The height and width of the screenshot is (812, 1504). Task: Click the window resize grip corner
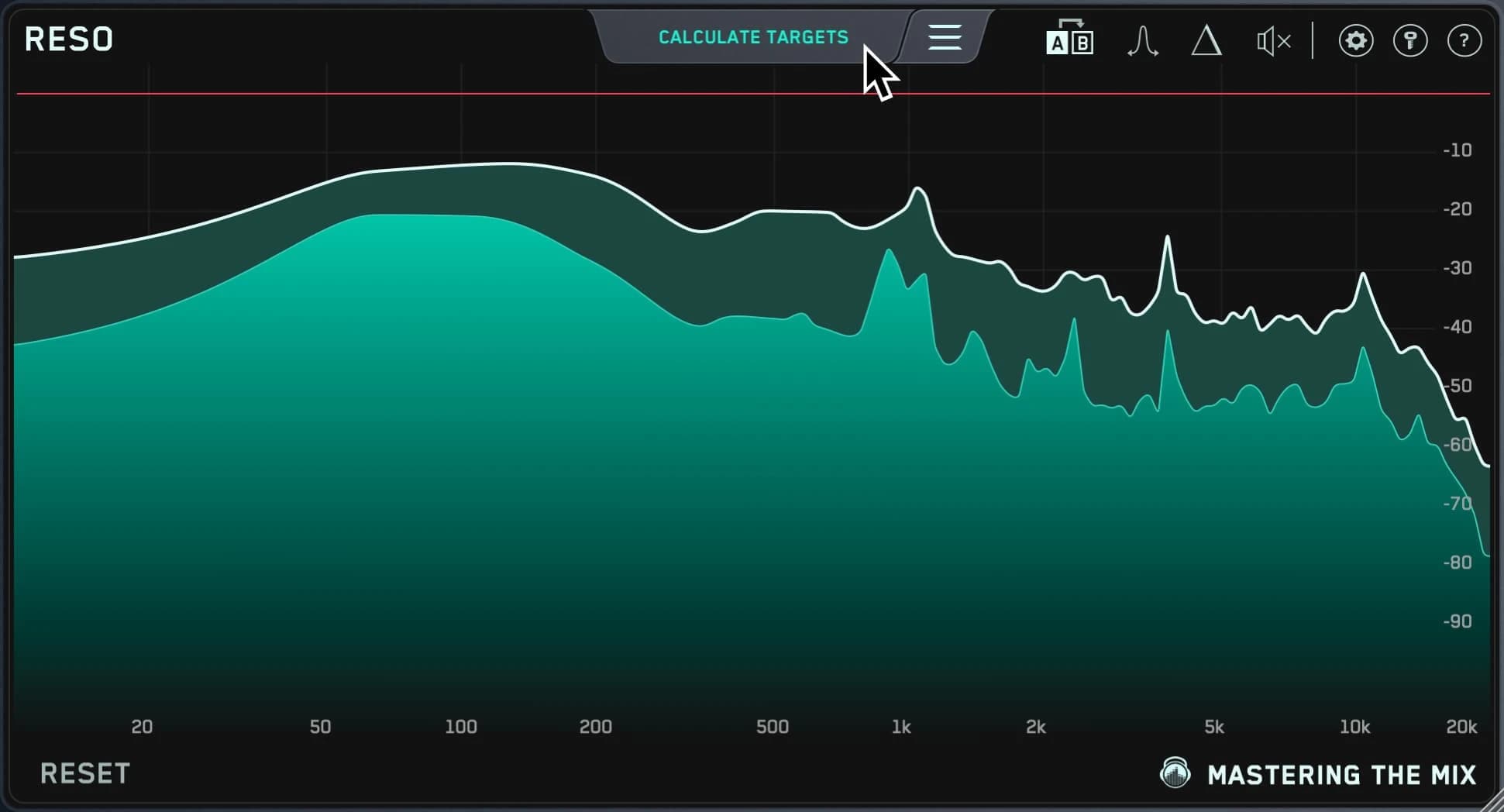click(x=1492, y=800)
